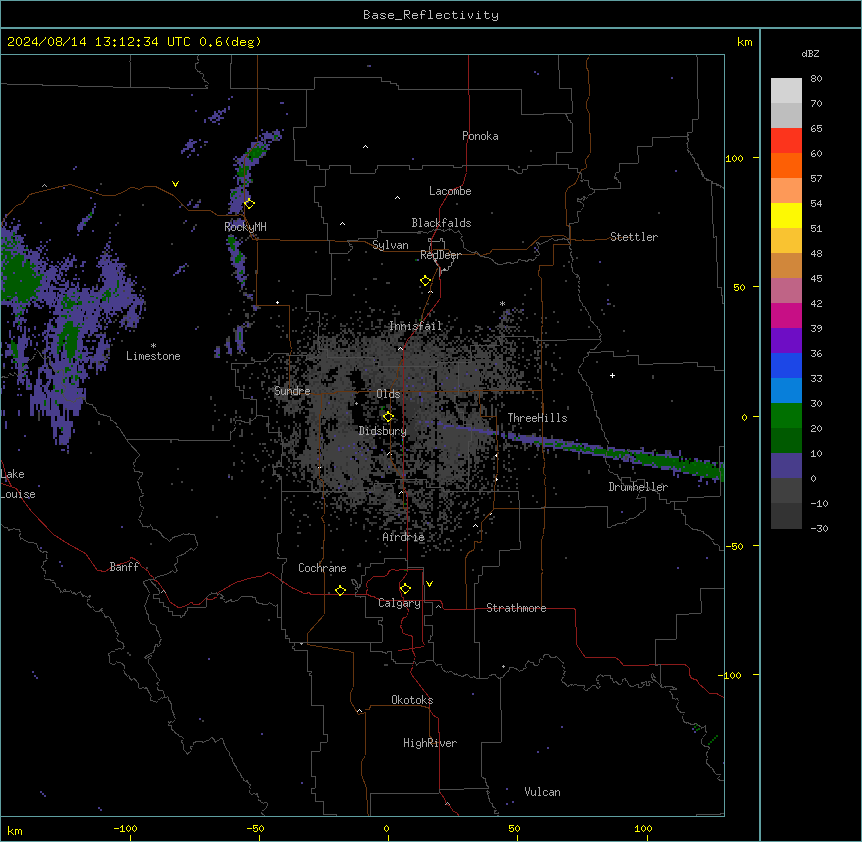
Task: Pick the yellow 54-51 dBZ legend color
Action: tap(786, 215)
